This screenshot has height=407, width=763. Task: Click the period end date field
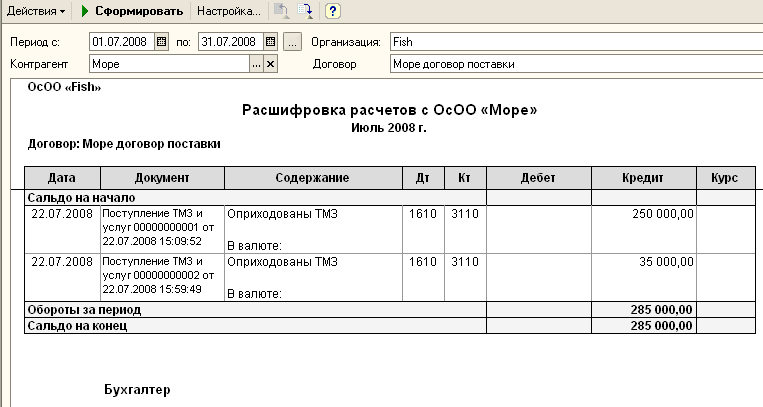pos(231,42)
